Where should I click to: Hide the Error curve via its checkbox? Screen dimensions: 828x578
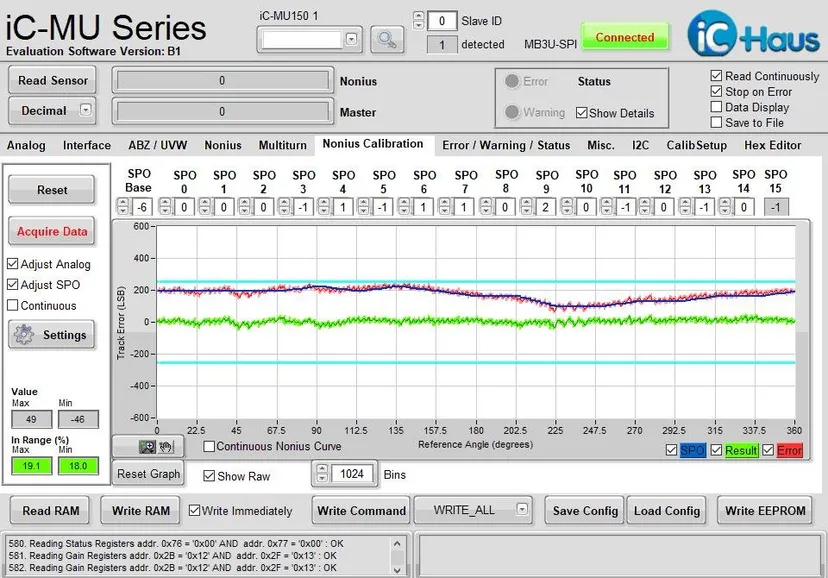(x=768, y=450)
